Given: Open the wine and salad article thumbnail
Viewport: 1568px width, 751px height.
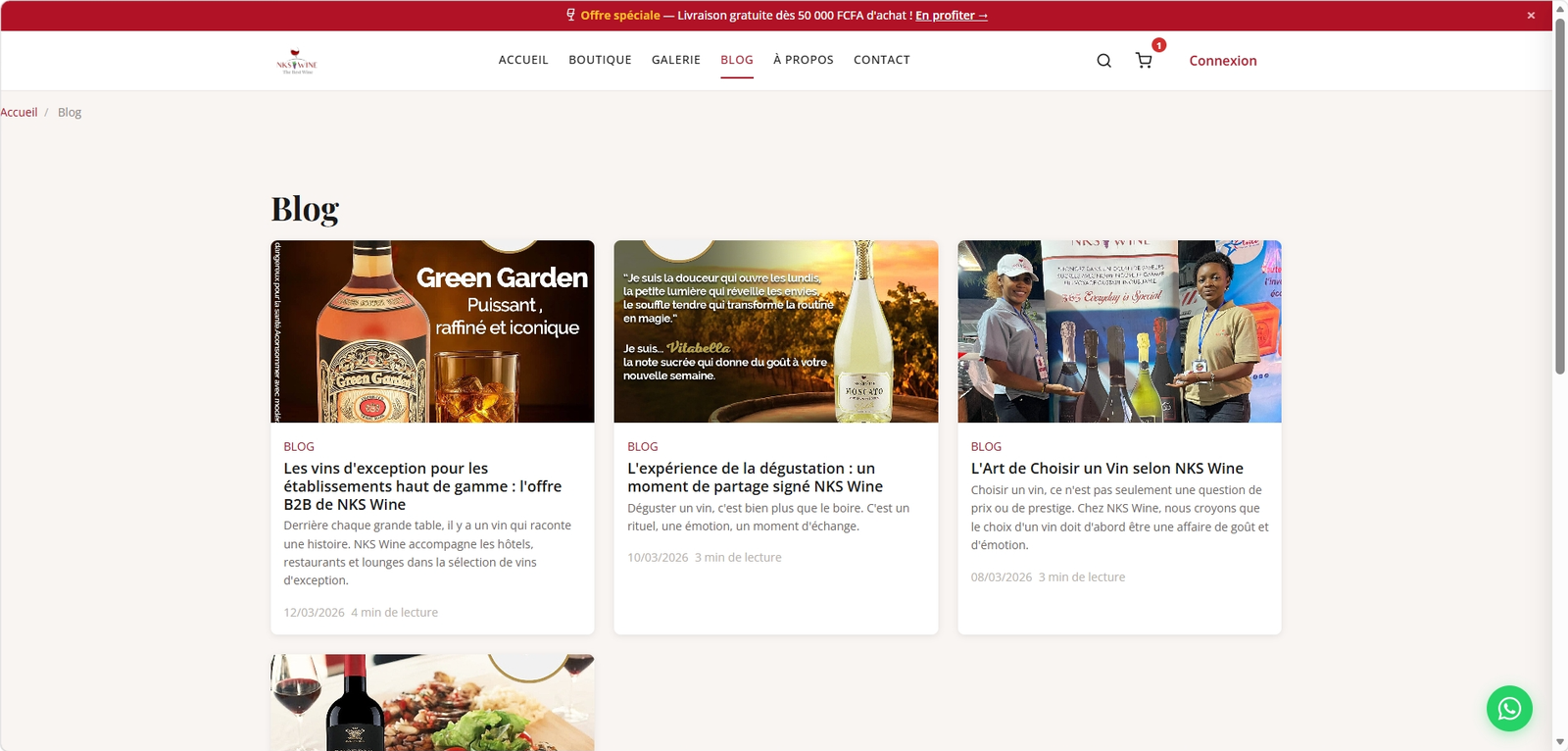Looking at the screenshot, I should click(432, 702).
